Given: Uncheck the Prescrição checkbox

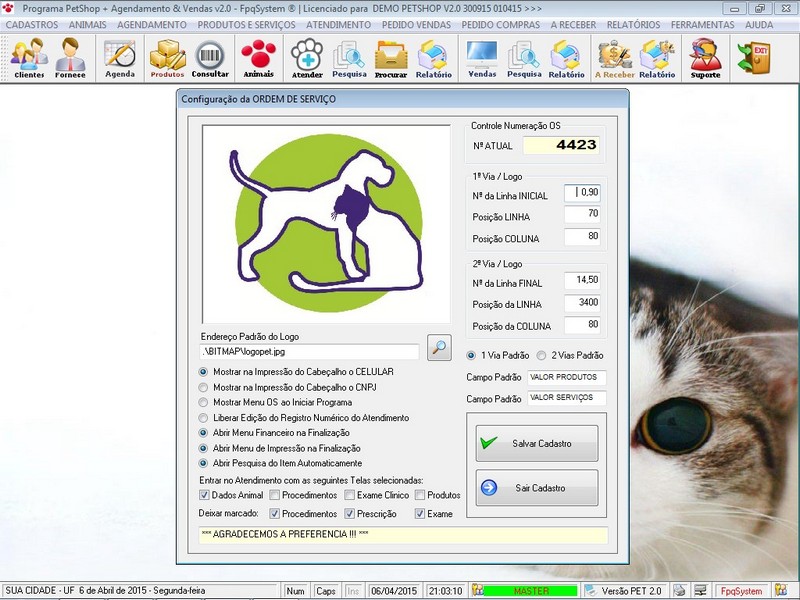Looking at the screenshot, I should (349, 514).
